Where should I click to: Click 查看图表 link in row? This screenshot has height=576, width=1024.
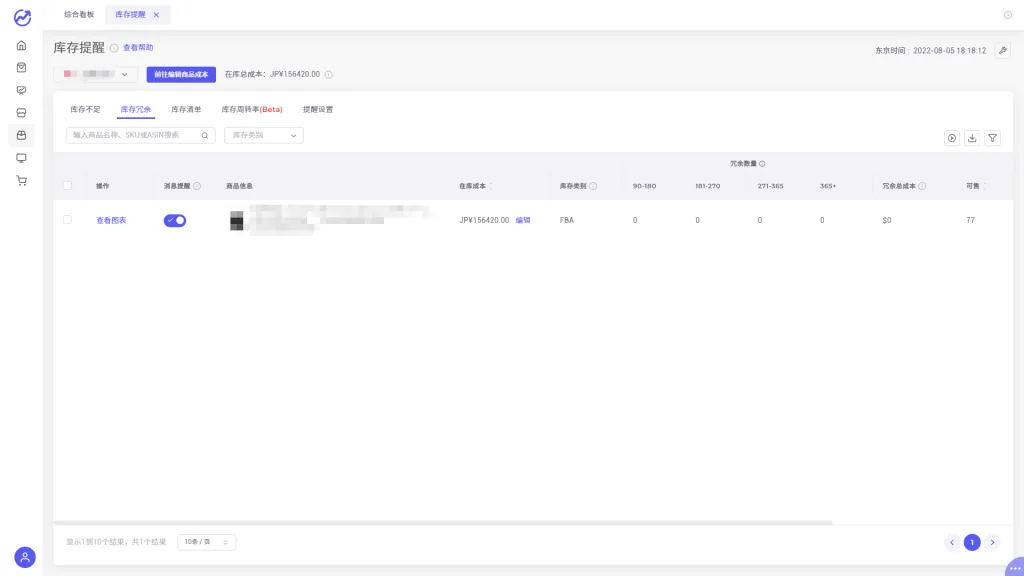[x=111, y=220]
